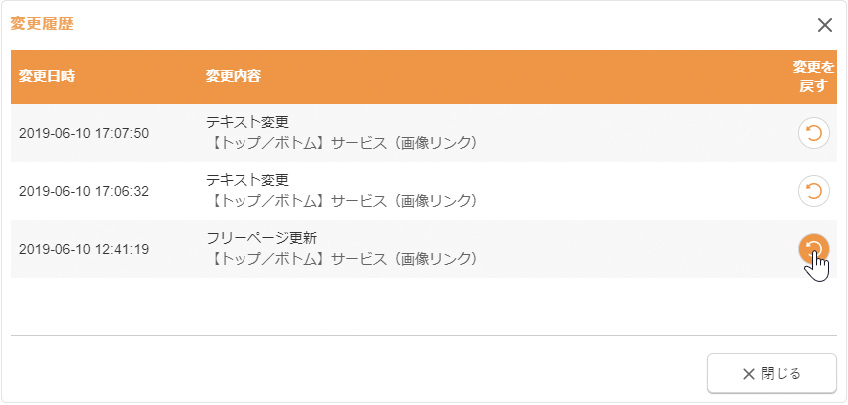848x405 pixels.
Task: Click the 変更内容 column header
Action: pos(234,77)
